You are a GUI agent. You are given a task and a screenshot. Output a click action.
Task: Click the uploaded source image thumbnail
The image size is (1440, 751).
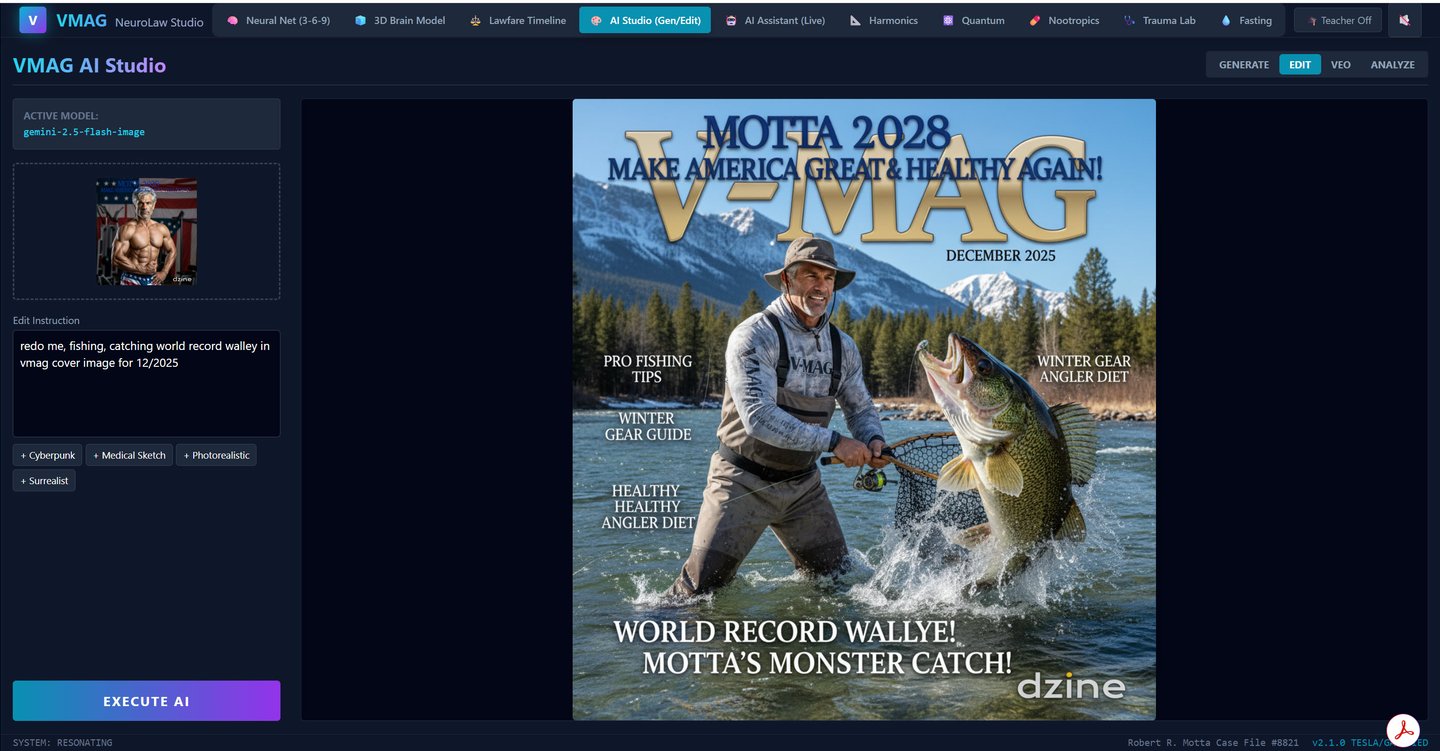146,232
